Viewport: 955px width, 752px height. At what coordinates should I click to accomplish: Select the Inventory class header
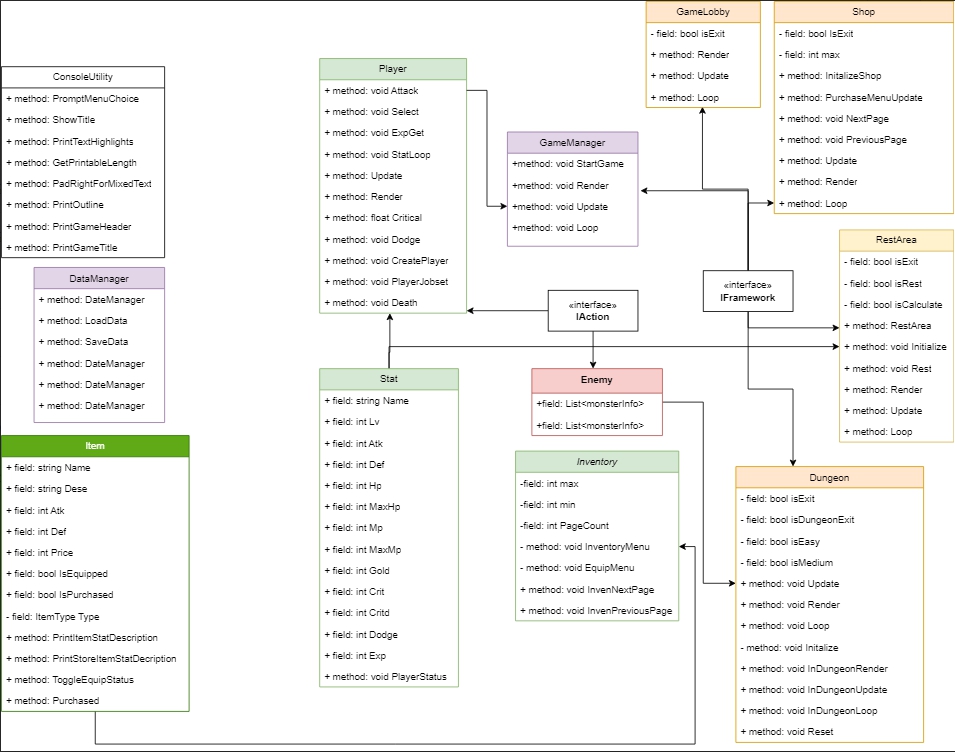click(x=597, y=462)
